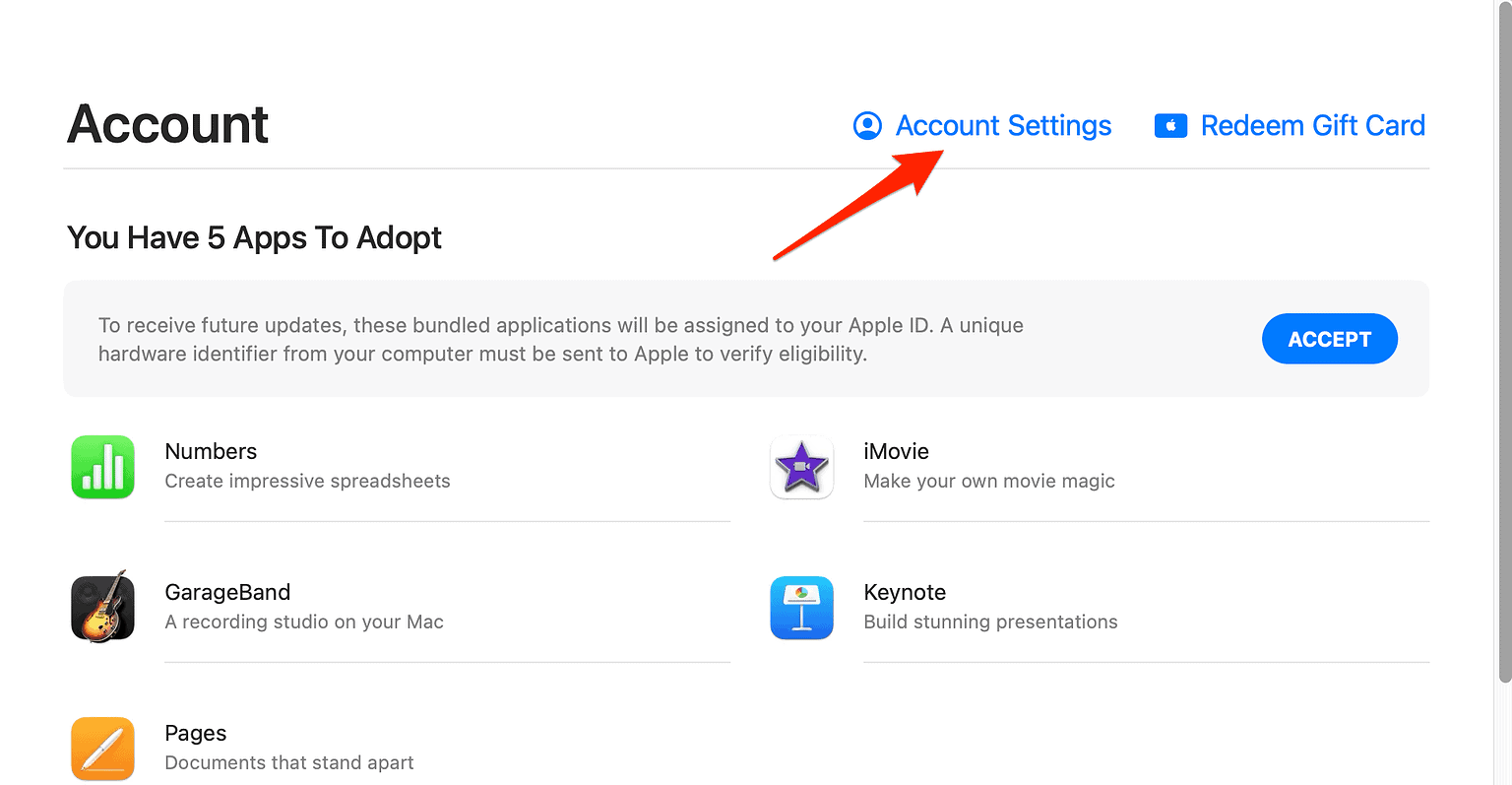This screenshot has width=1512, height=785.
Task: Open Redeem Gift Card
Action: (1312, 125)
